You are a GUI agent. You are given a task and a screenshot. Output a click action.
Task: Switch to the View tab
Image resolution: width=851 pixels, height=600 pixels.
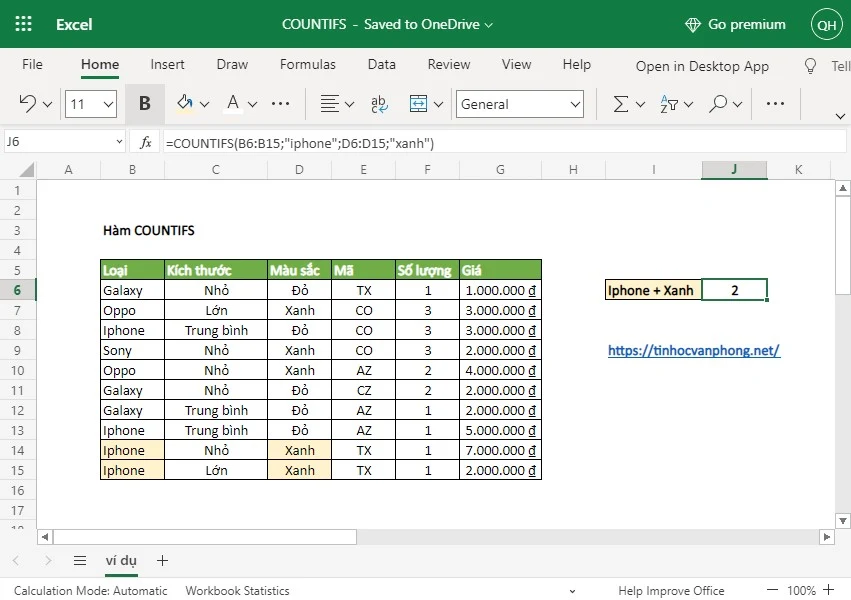click(516, 64)
